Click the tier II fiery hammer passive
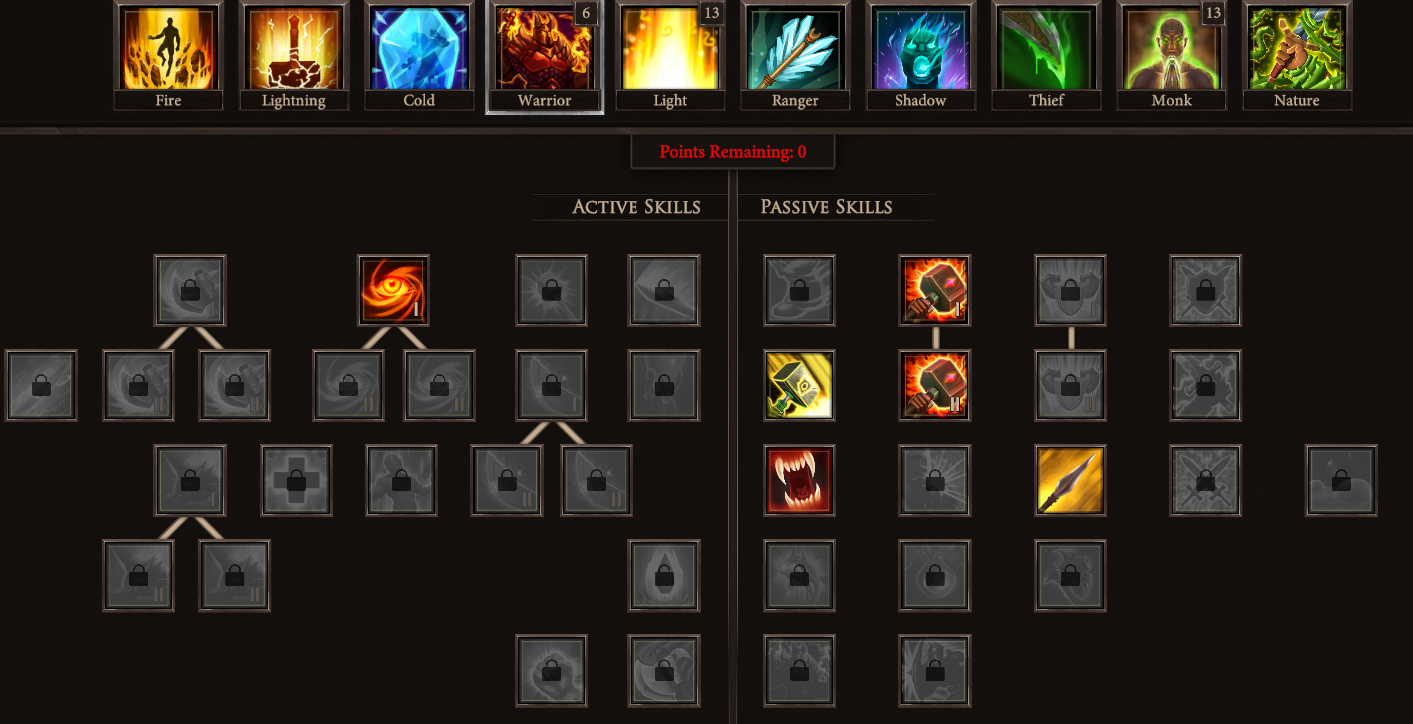 coord(934,385)
